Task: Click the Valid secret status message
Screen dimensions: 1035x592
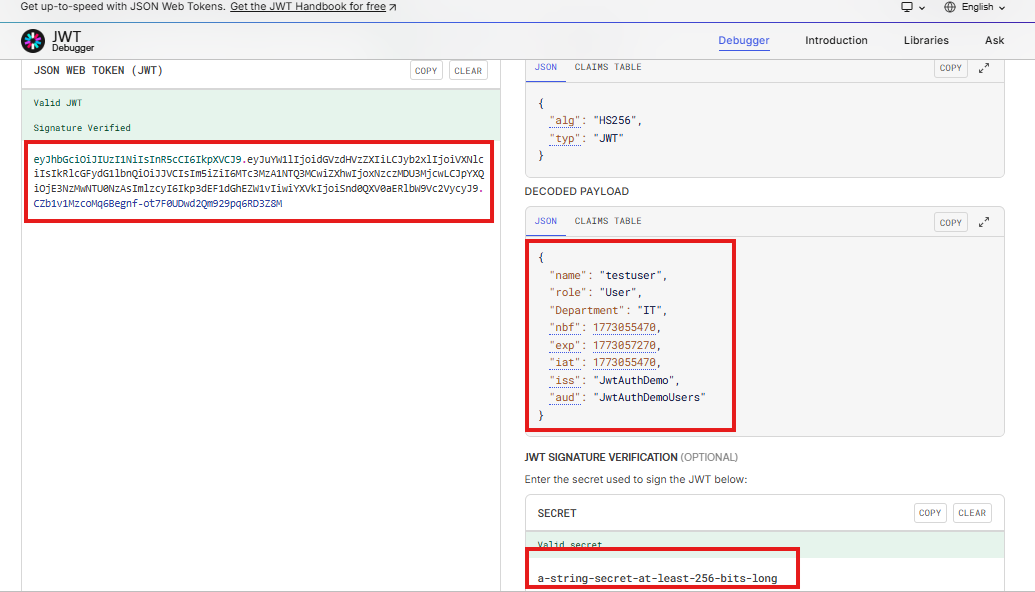Action: [570, 544]
